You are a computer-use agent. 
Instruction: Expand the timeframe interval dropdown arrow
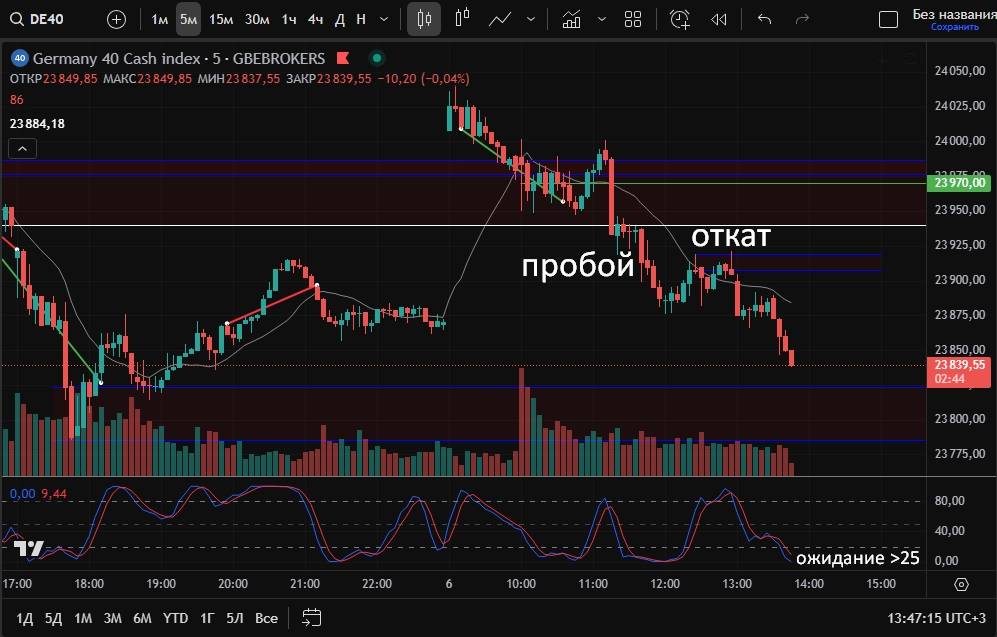384,19
